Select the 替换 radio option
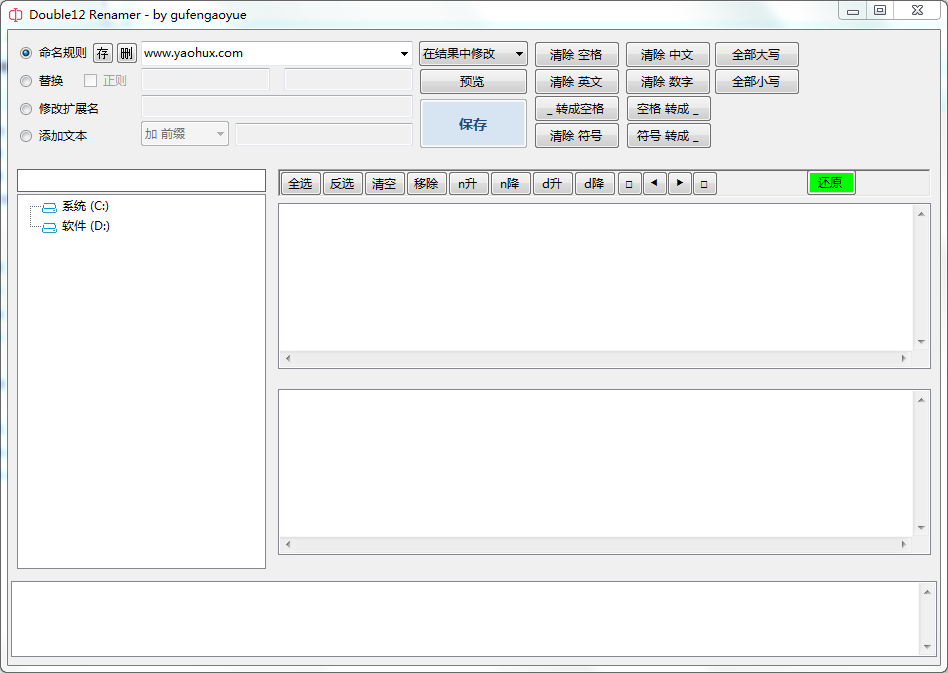 point(27,81)
